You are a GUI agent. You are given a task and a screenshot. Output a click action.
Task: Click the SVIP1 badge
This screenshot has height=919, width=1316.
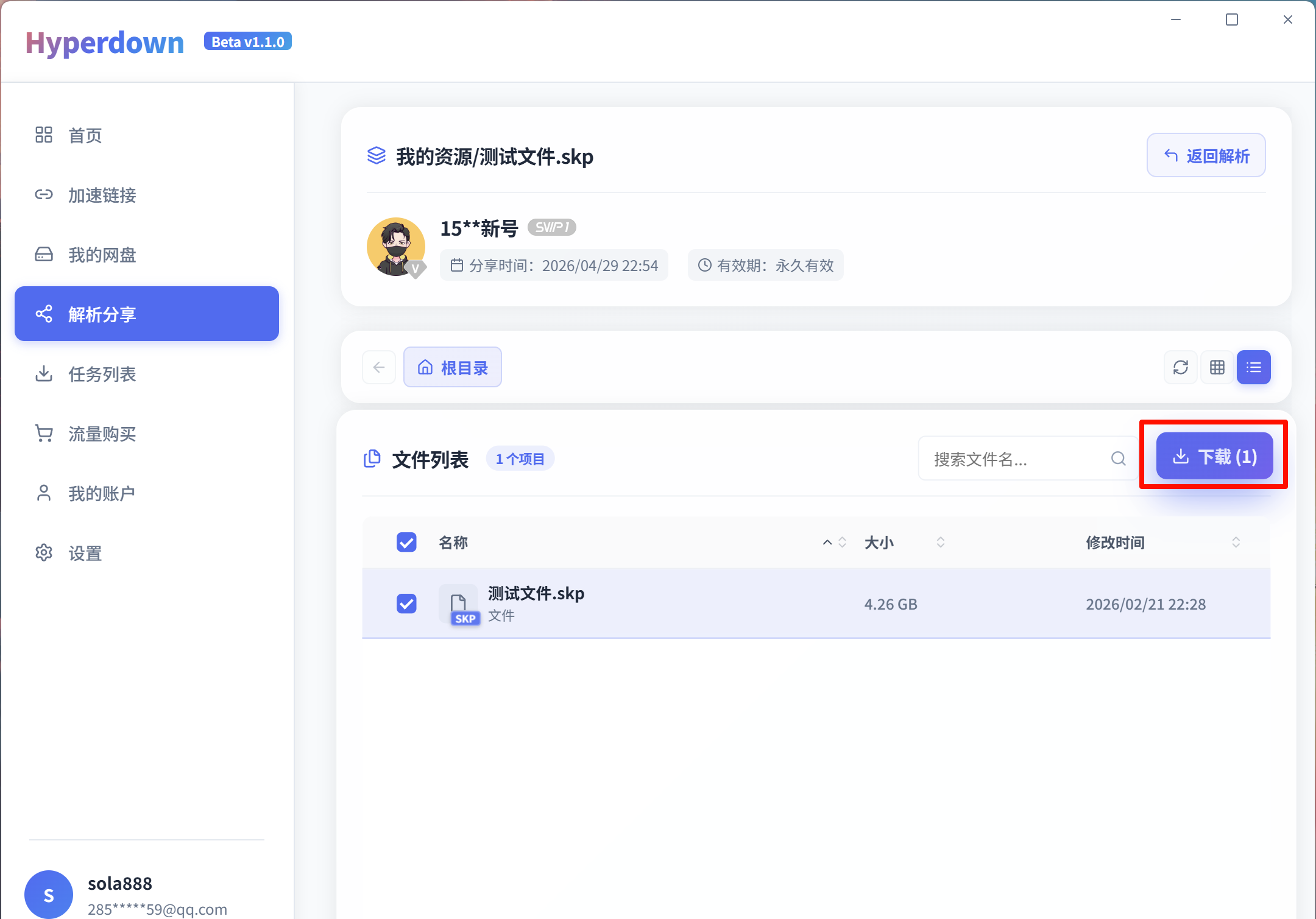coord(552,227)
